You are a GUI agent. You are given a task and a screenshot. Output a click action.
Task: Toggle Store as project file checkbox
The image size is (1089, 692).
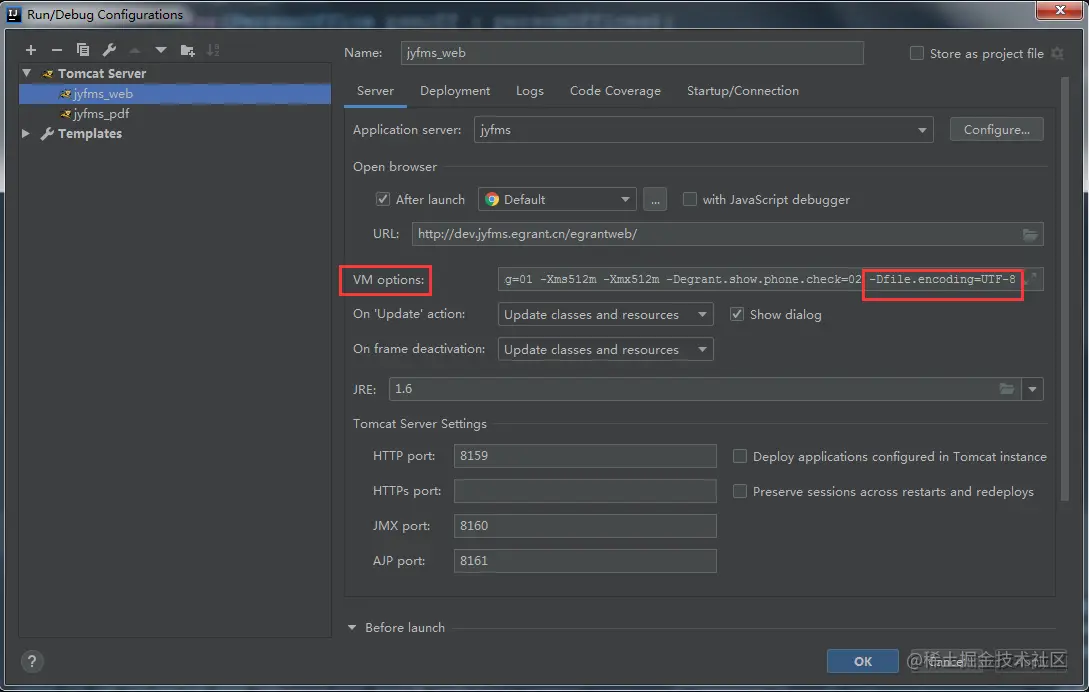(x=917, y=53)
